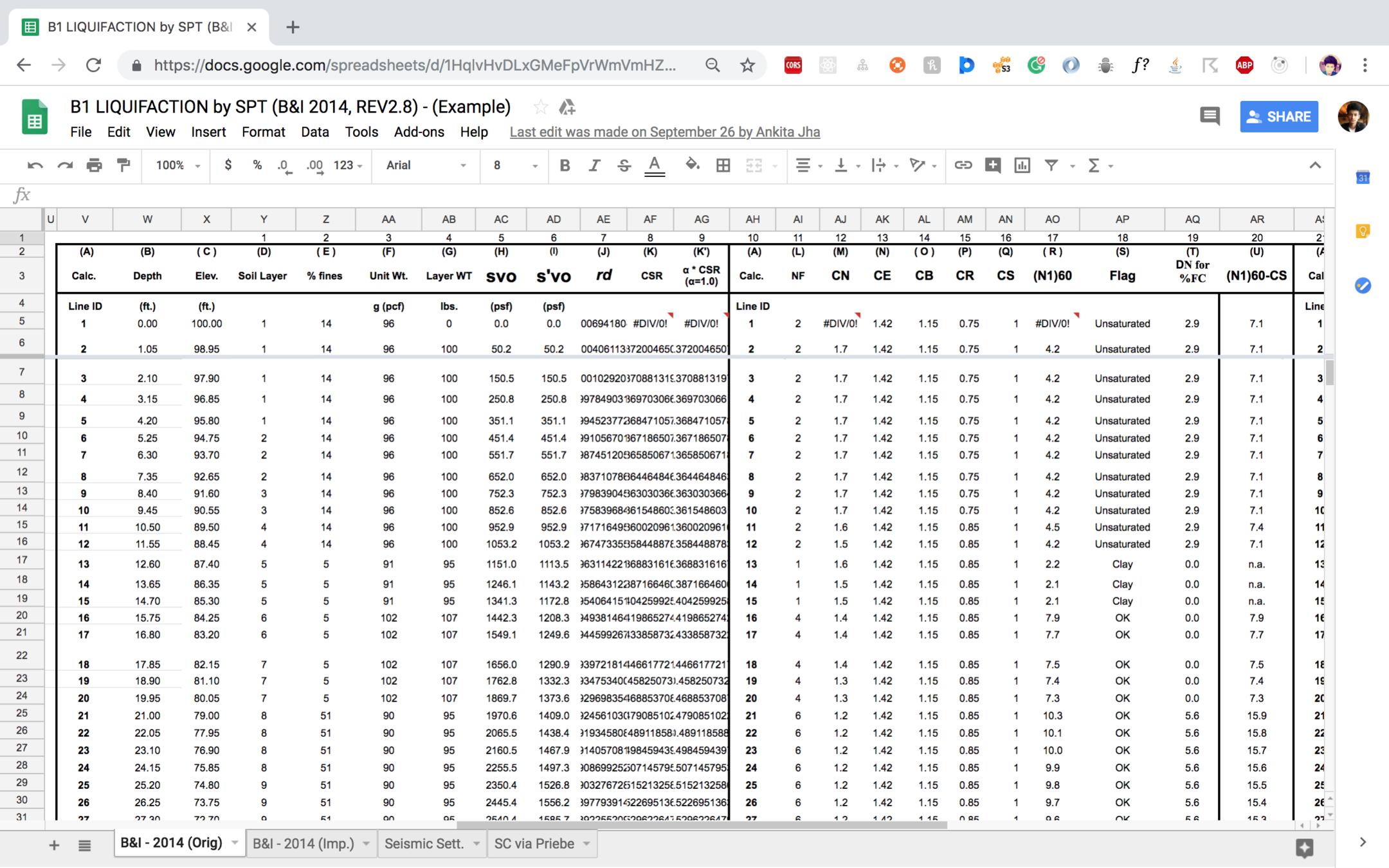Click the borders icon

pyautogui.click(x=723, y=166)
